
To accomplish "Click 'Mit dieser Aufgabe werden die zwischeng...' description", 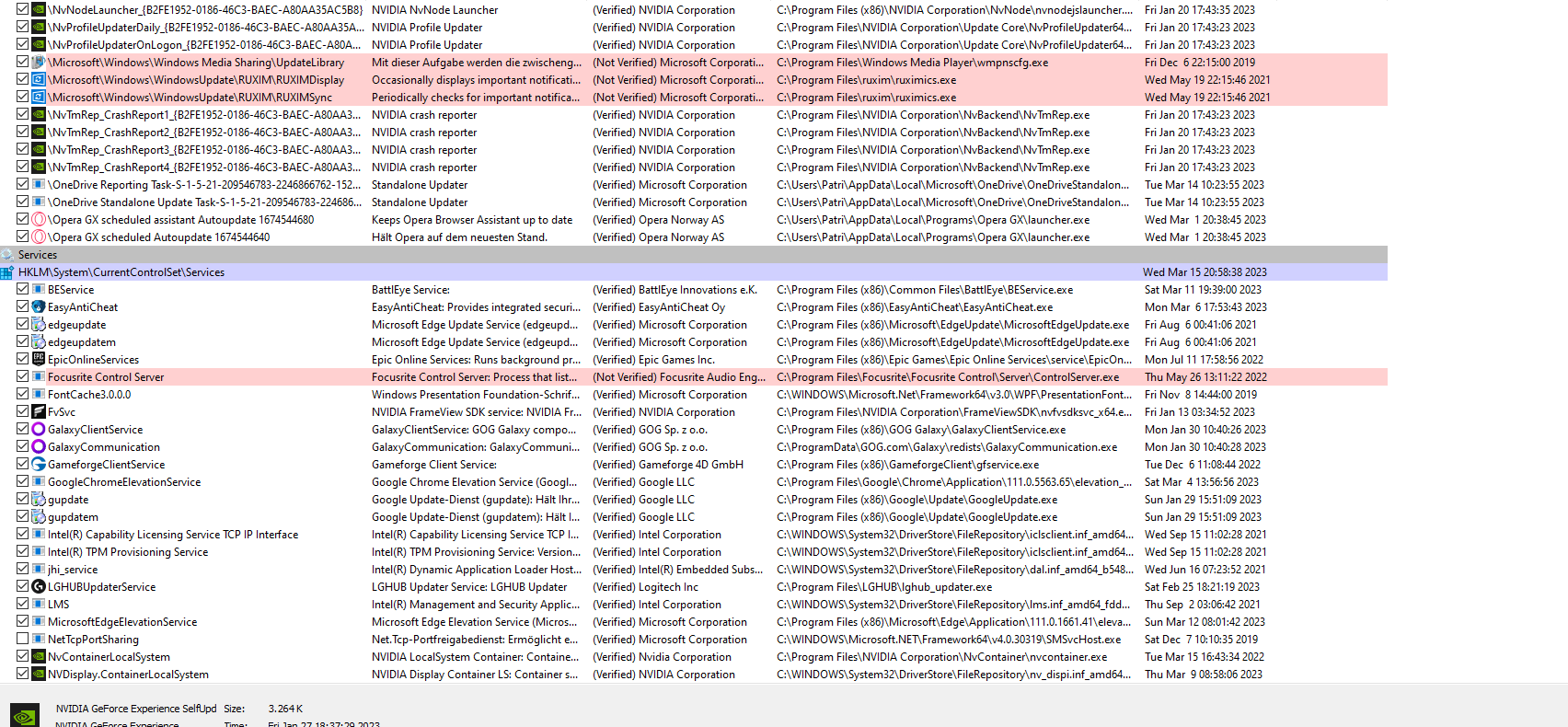I will (477, 63).
